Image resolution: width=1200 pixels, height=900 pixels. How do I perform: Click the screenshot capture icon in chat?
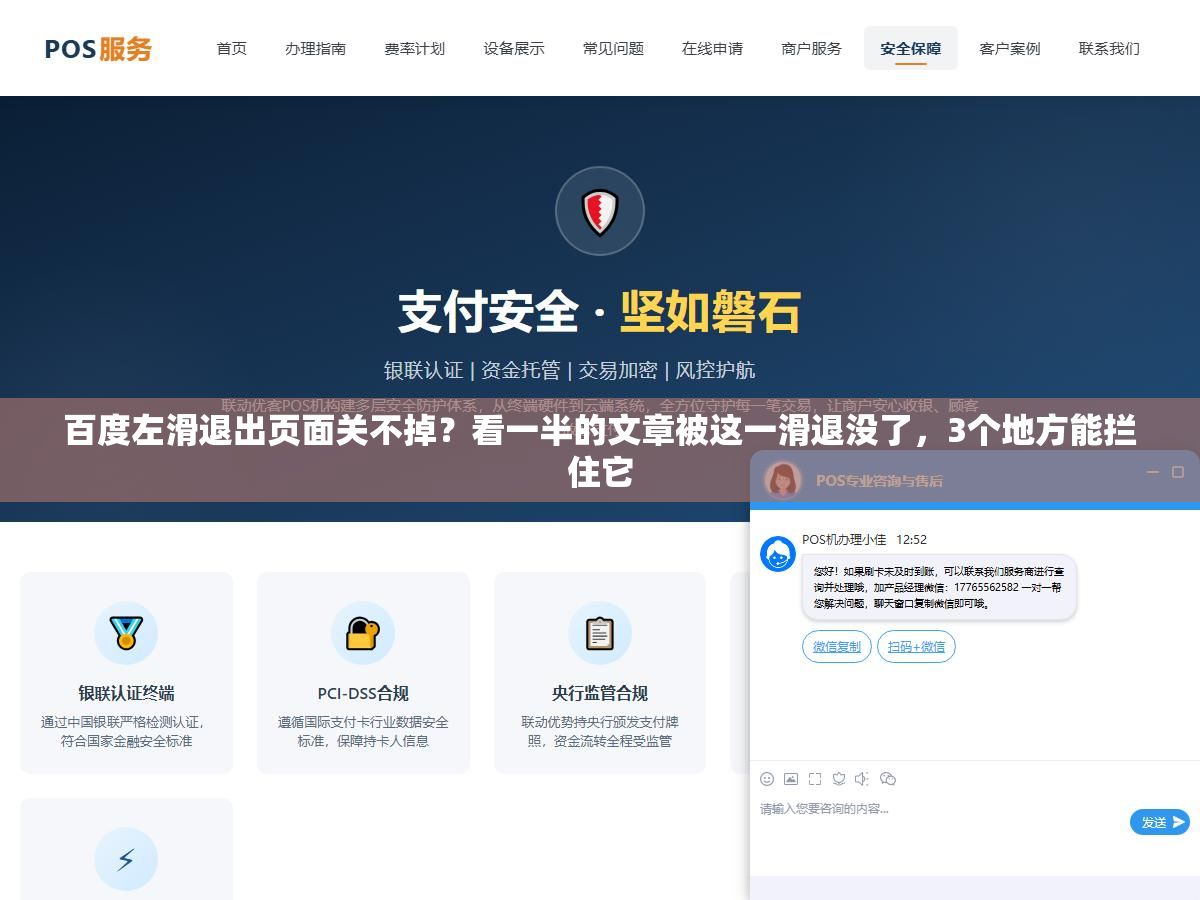[x=815, y=778]
